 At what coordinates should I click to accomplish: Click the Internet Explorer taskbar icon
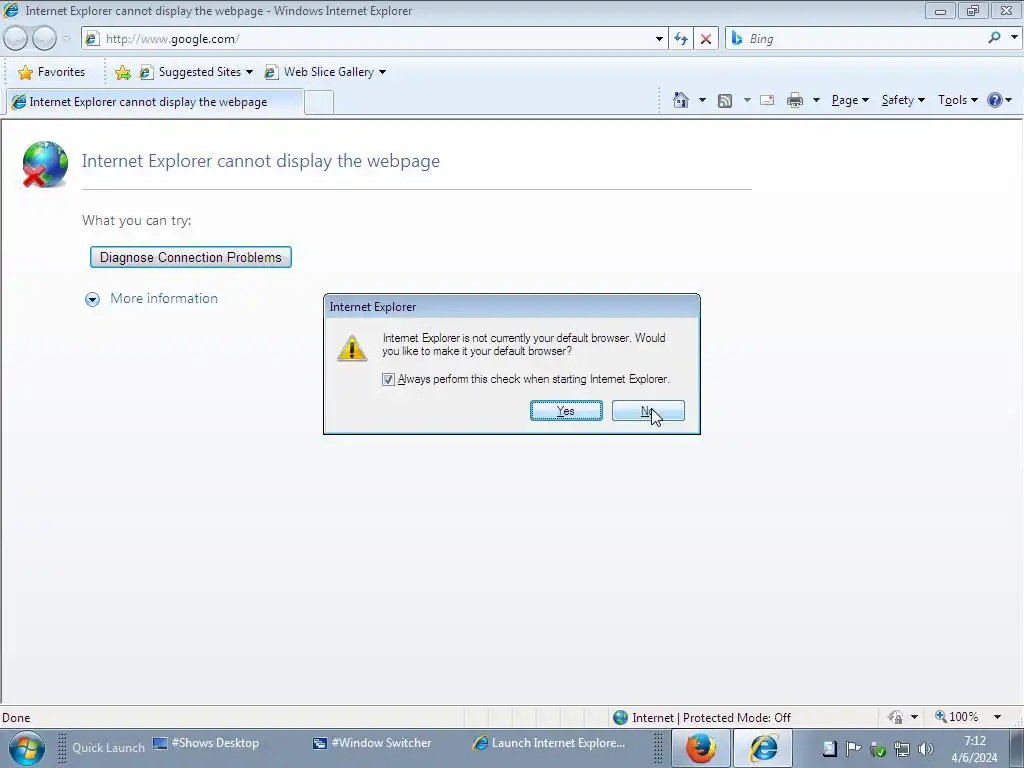click(763, 748)
